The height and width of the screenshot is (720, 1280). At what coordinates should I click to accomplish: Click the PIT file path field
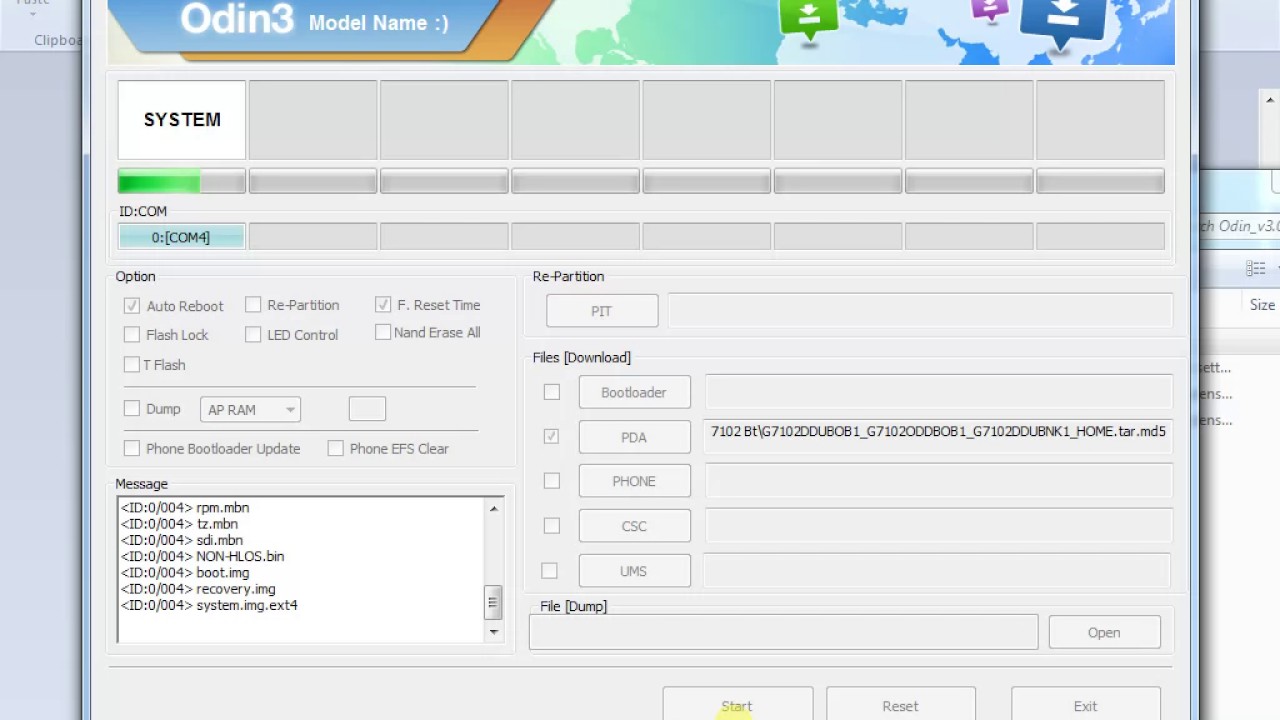point(920,310)
